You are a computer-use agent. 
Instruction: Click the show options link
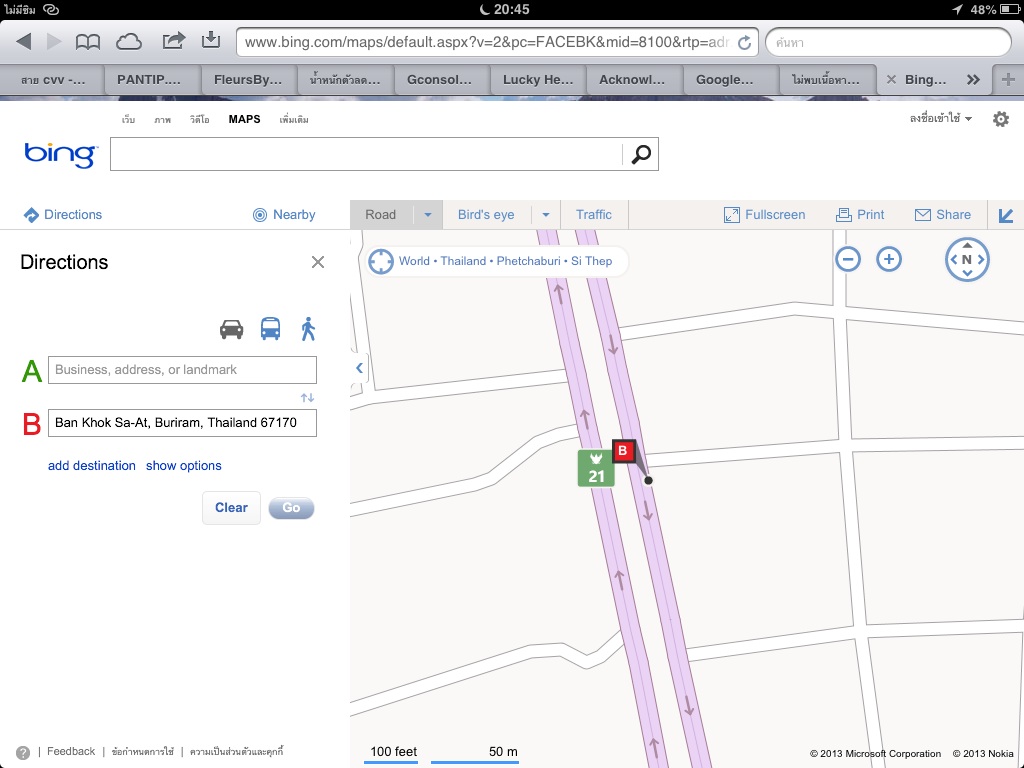tap(184, 466)
